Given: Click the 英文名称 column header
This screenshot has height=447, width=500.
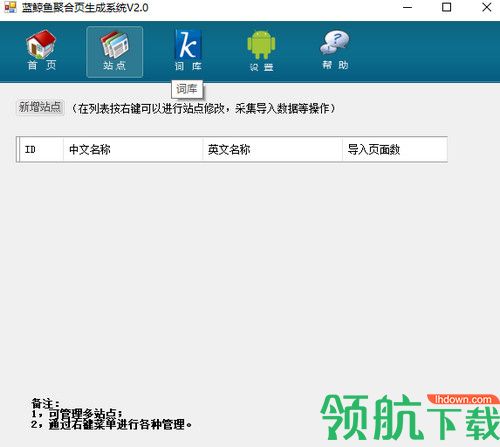Looking at the screenshot, I should [x=272, y=149].
